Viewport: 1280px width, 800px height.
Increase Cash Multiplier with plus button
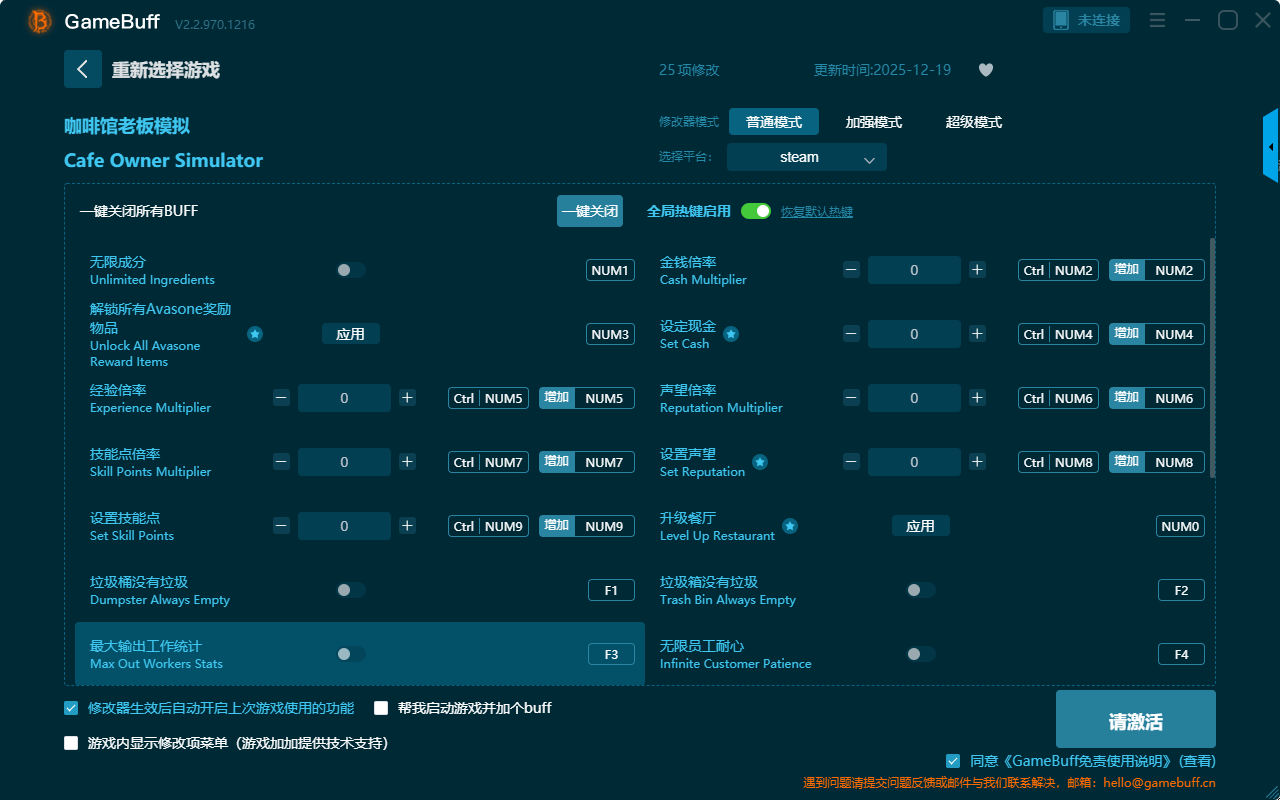977,270
